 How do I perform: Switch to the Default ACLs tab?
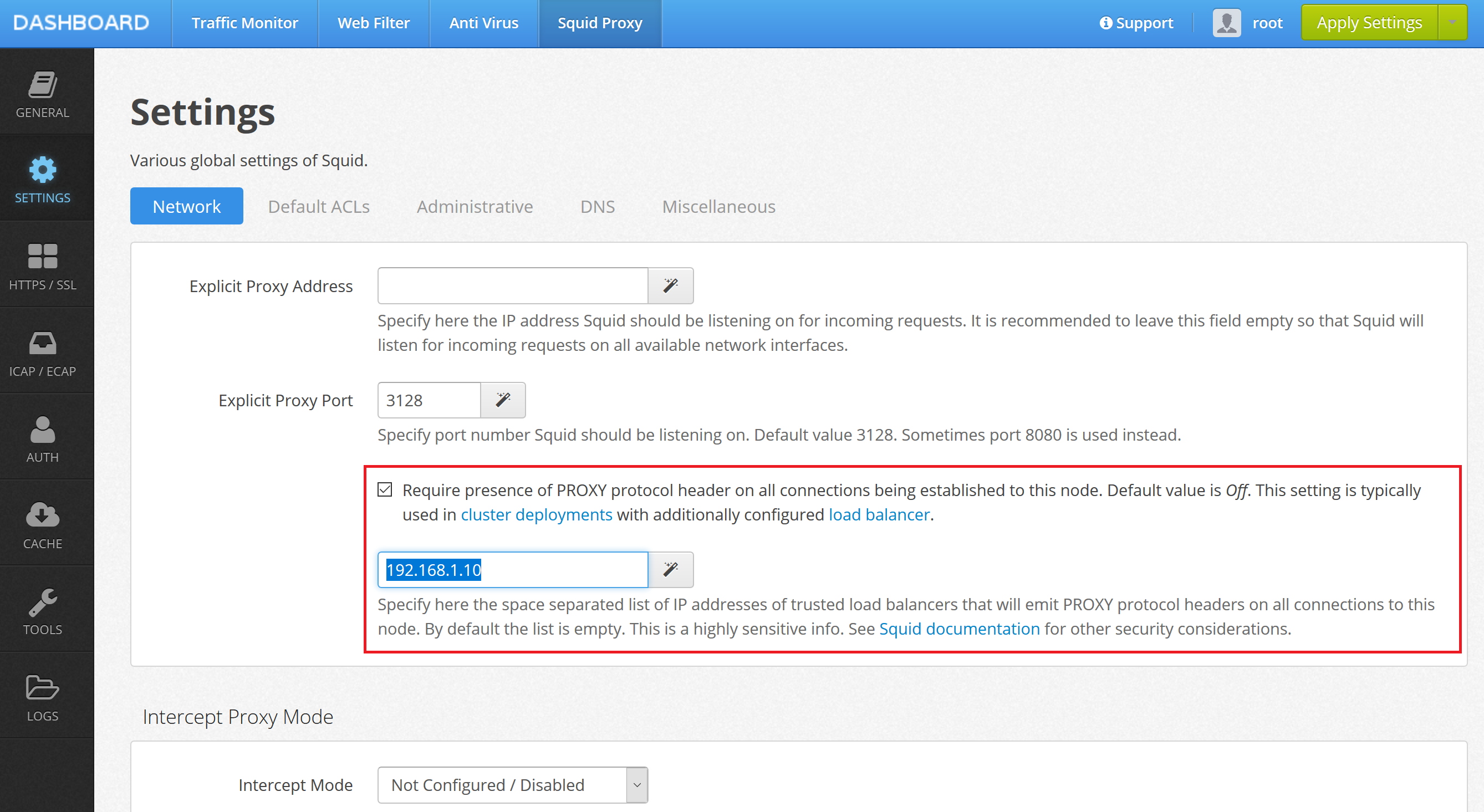click(x=319, y=206)
